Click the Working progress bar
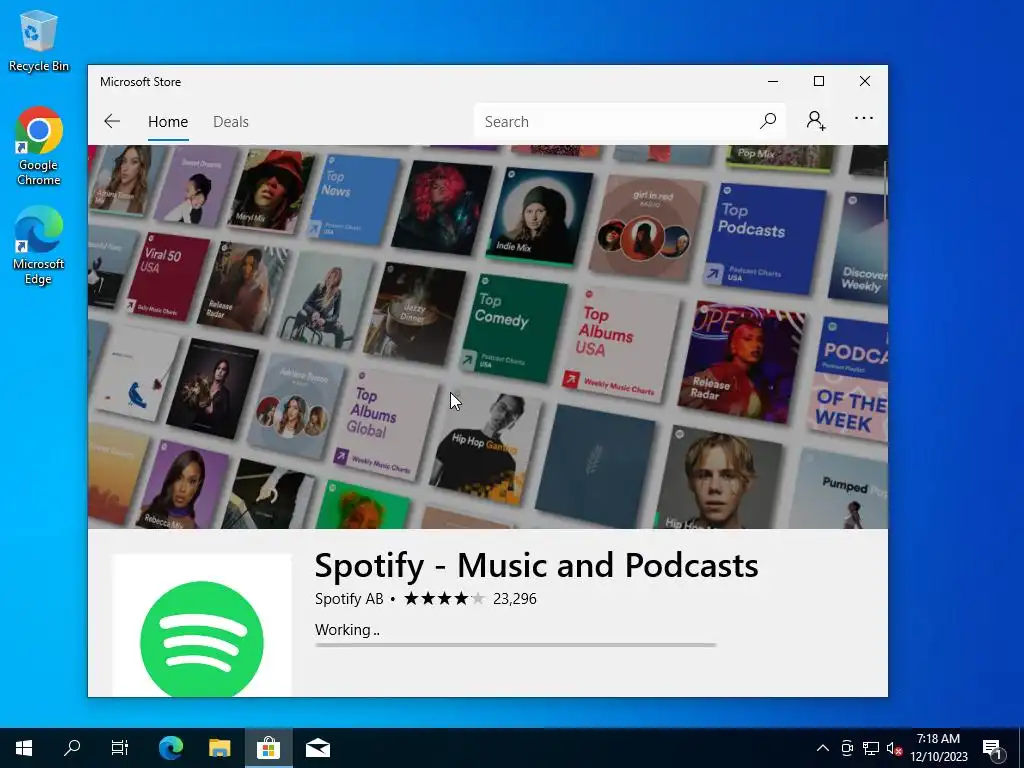Screen dimensions: 1024x768 point(515,645)
